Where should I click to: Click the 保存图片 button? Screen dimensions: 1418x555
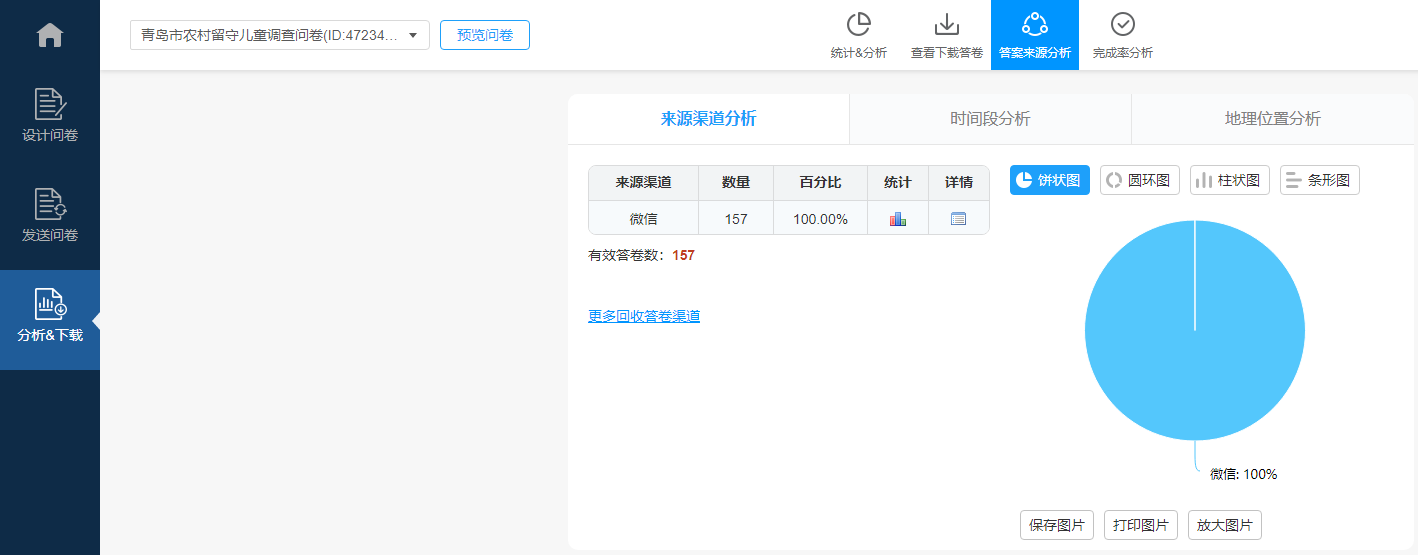tap(1056, 525)
